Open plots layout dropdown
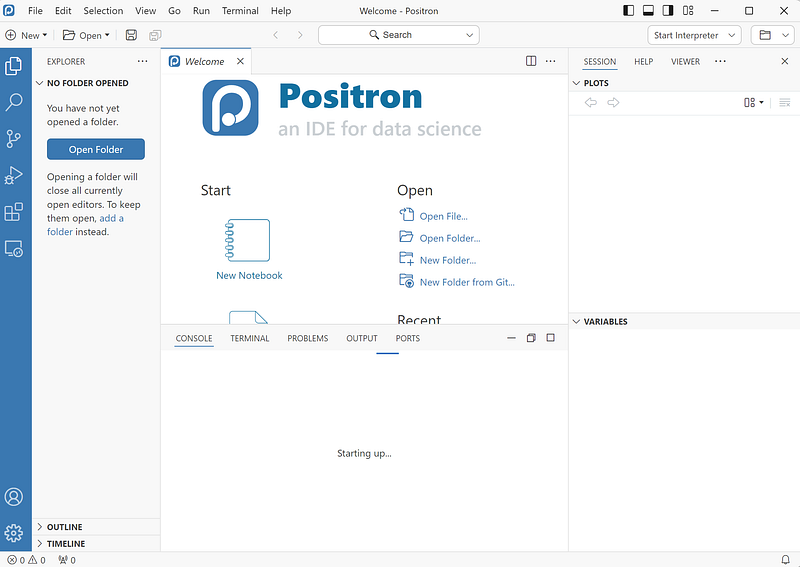The image size is (800, 567). click(754, 103)
